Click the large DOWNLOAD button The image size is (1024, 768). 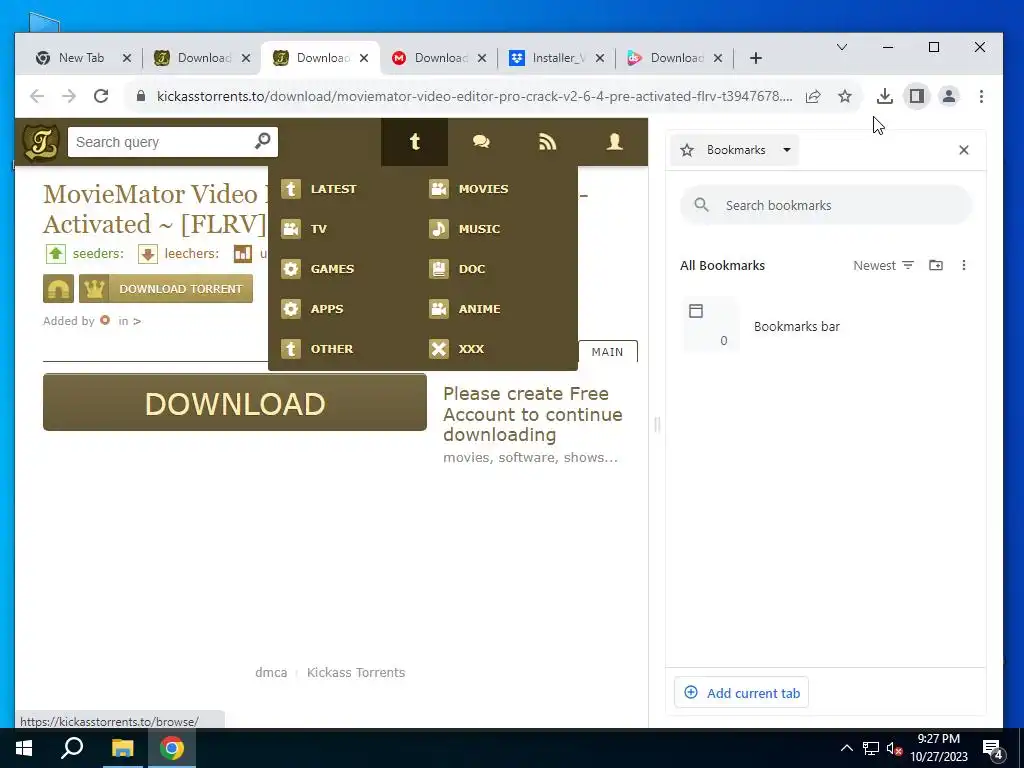click(x=234, y=402)
